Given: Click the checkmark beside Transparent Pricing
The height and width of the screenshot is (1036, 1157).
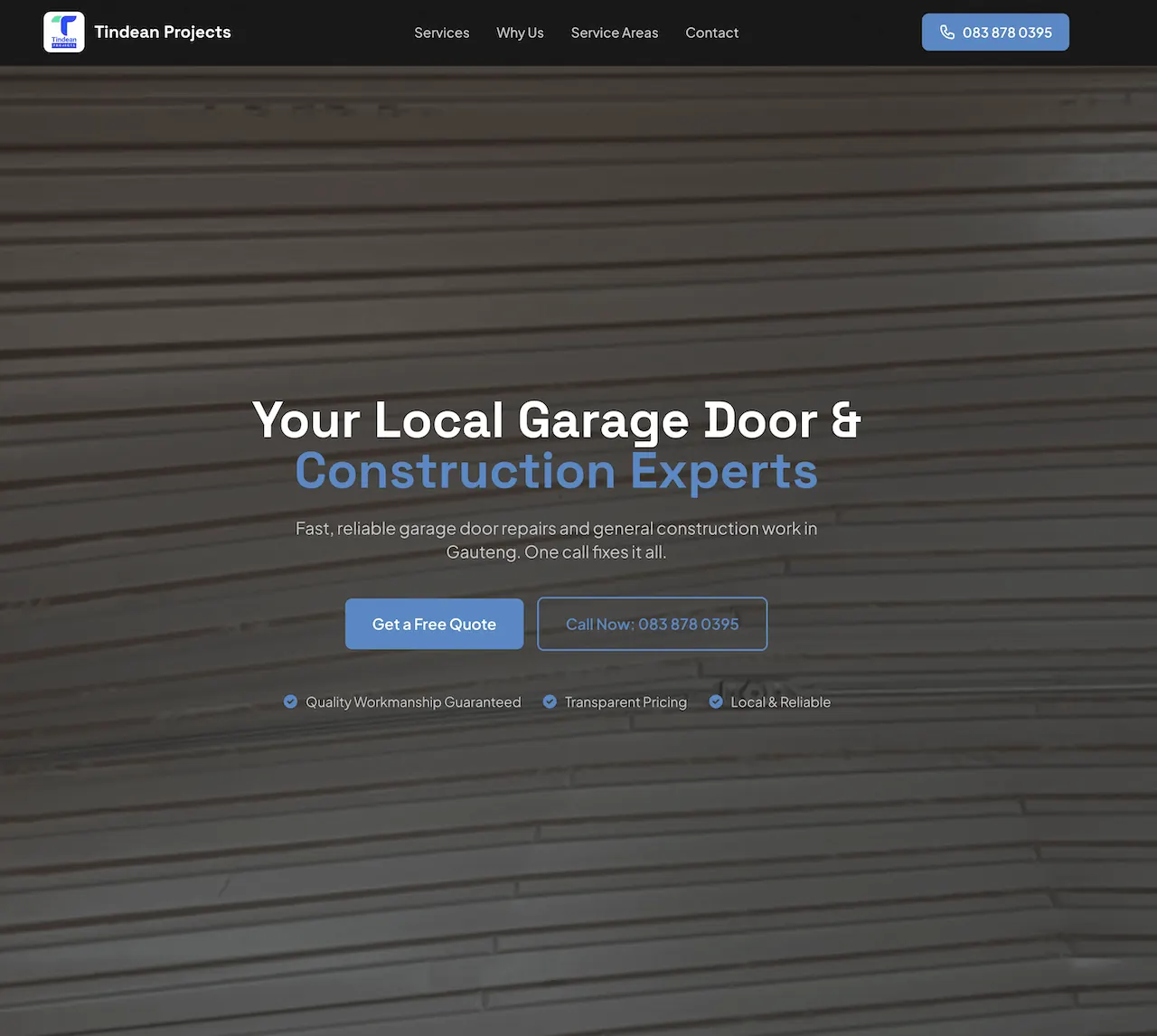Looking at the screenshot, I should pos(550,702).
